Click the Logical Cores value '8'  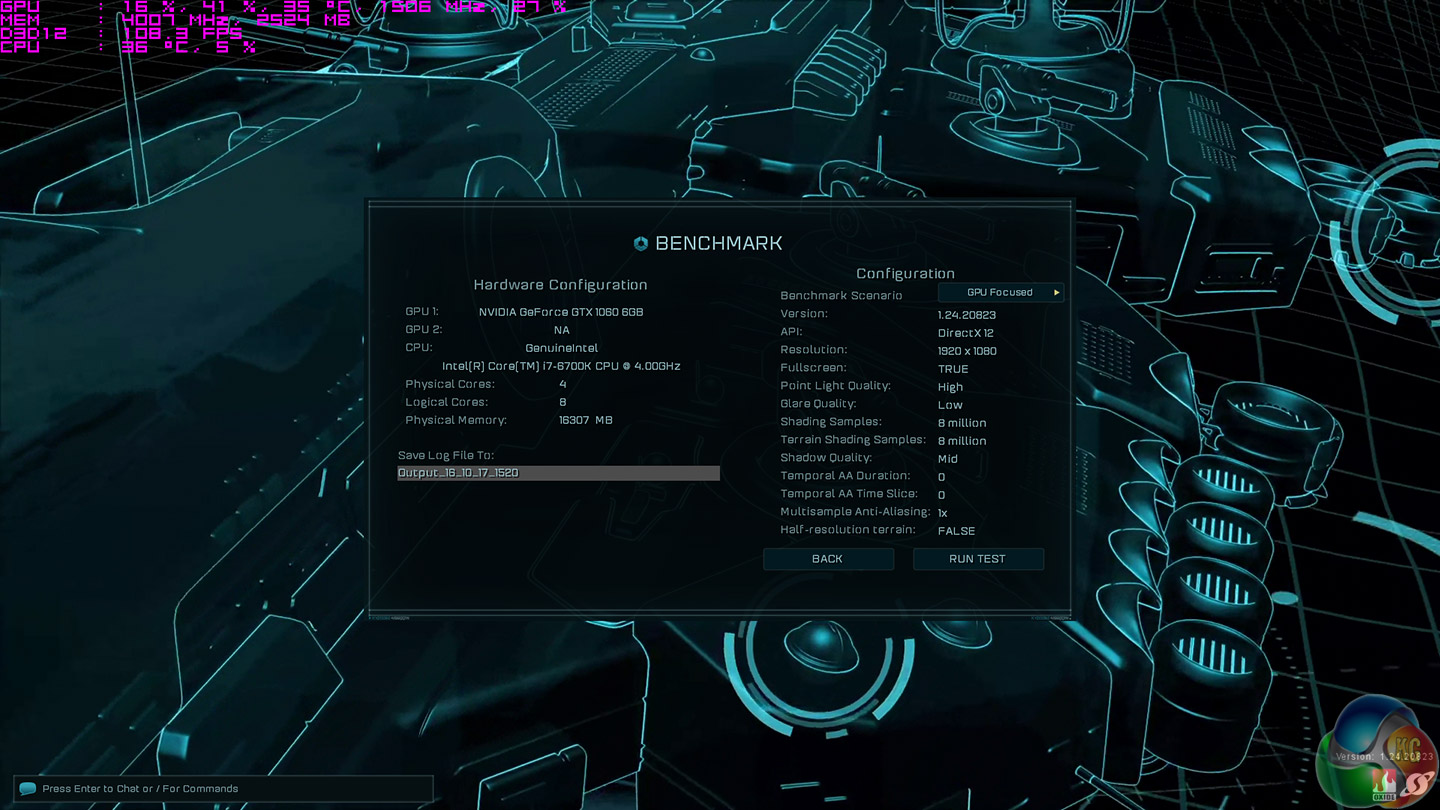(x=563, y=402)
